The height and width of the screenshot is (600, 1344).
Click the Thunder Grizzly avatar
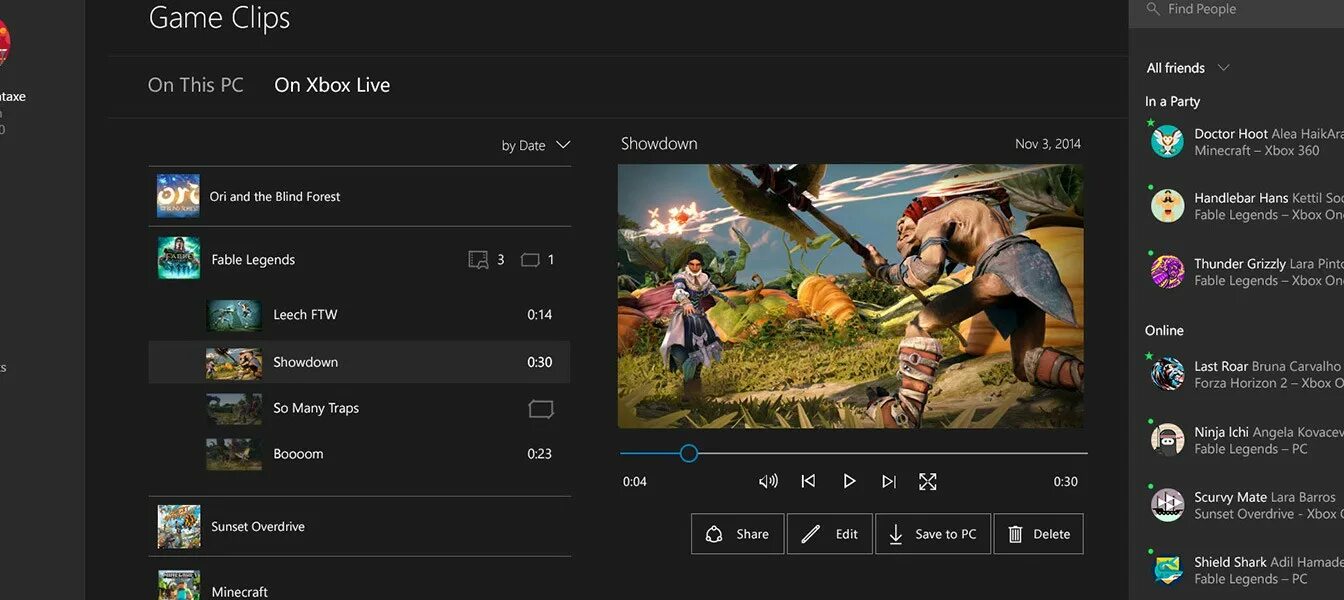(1167, 271)
